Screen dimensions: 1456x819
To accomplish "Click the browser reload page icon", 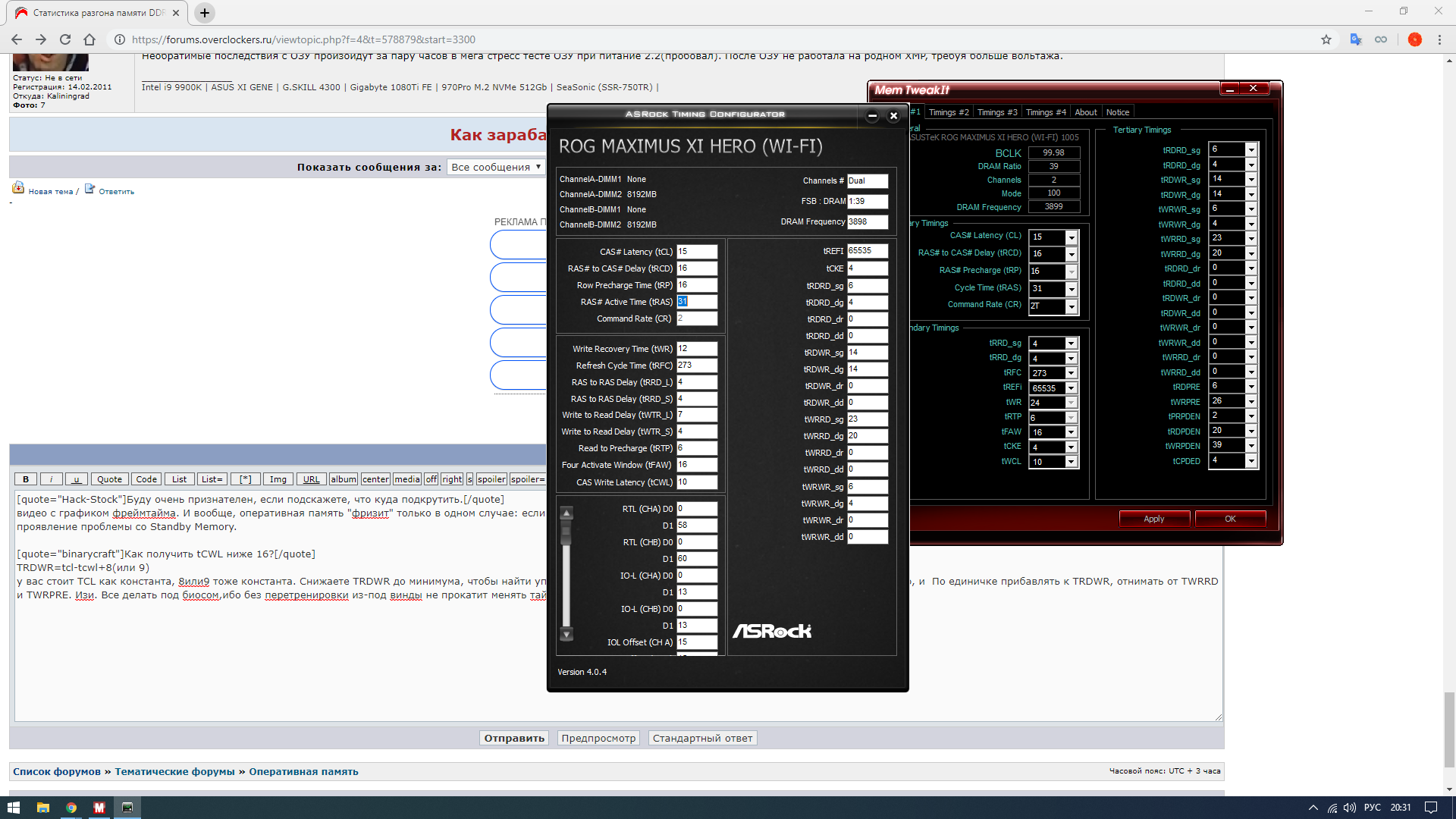I will (x=65, y=39).
